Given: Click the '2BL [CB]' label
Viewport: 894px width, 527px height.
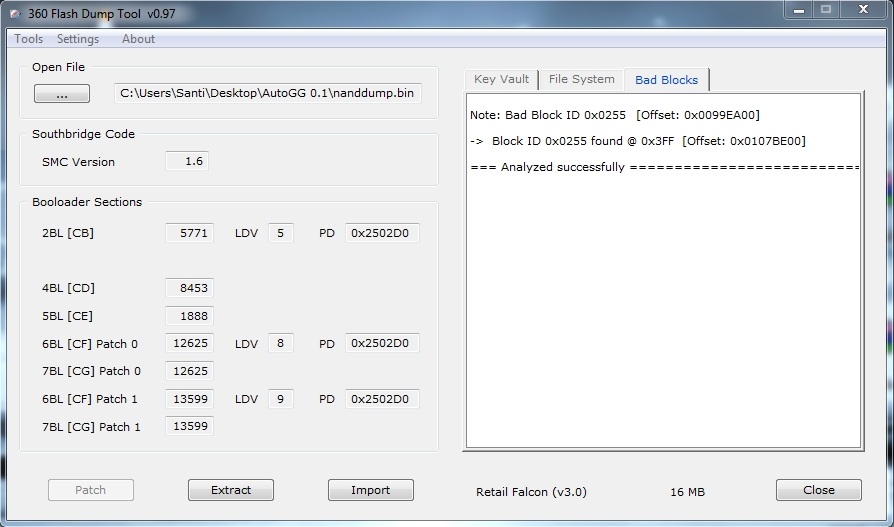Looking at the screenshot, I should point(68,233).
